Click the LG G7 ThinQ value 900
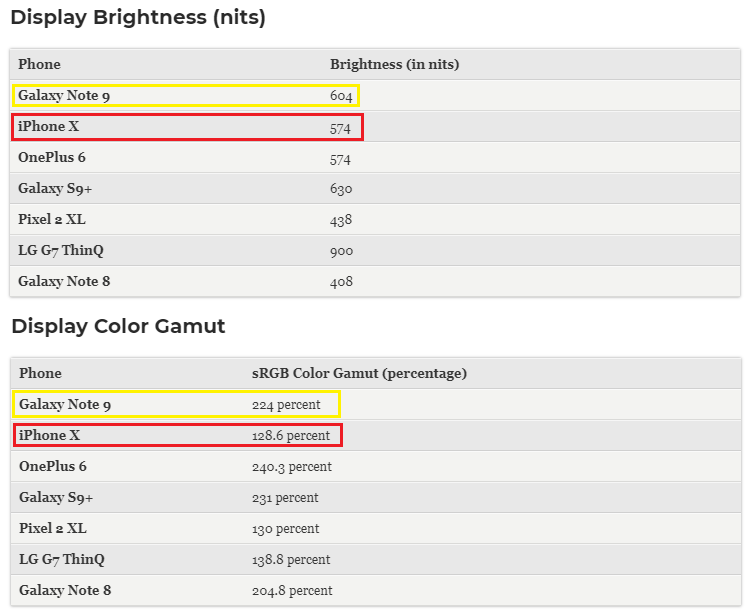This screenshot has height=615, width=750. coord(342,251)
